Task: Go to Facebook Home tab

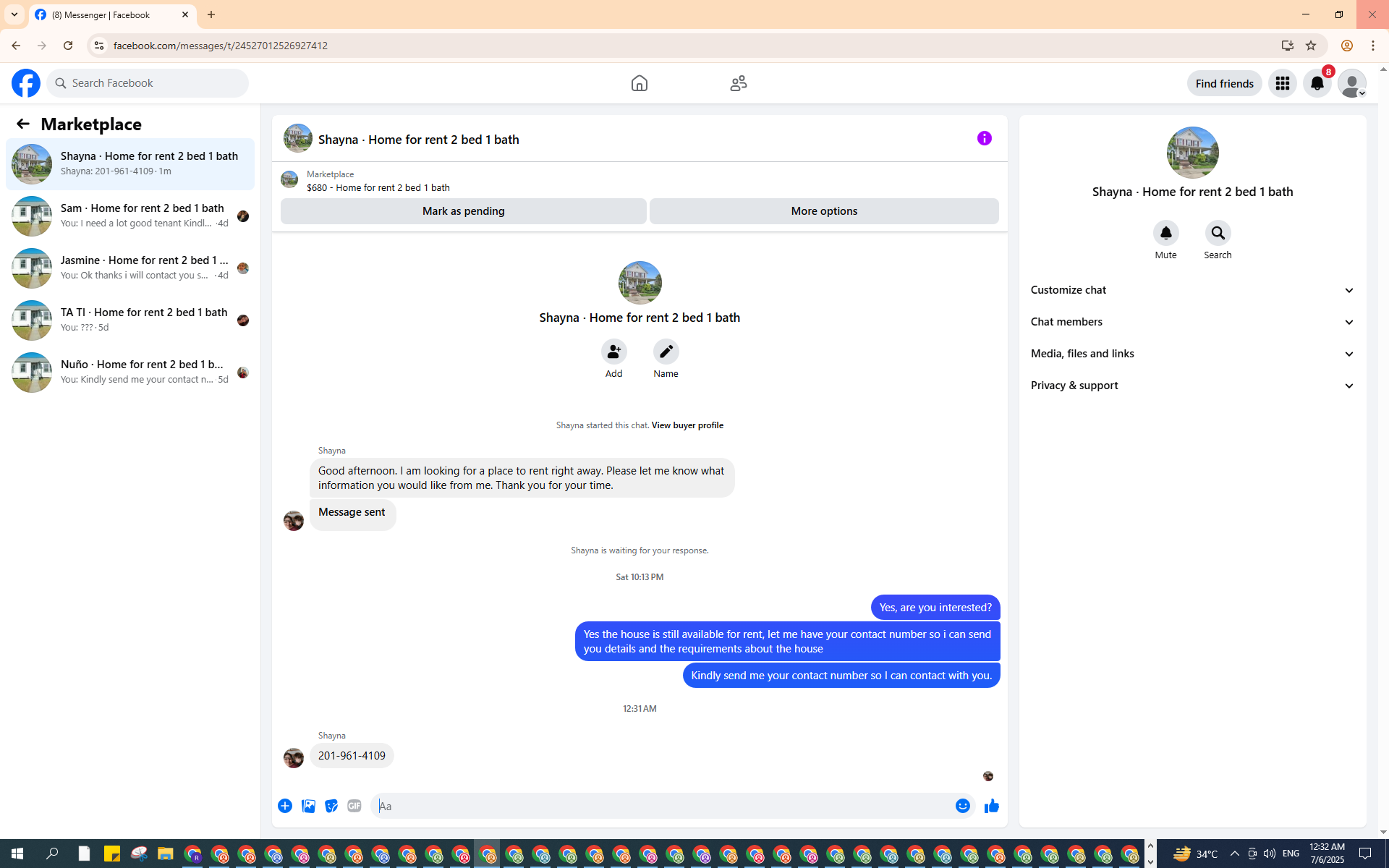Action: coord(639,83)
